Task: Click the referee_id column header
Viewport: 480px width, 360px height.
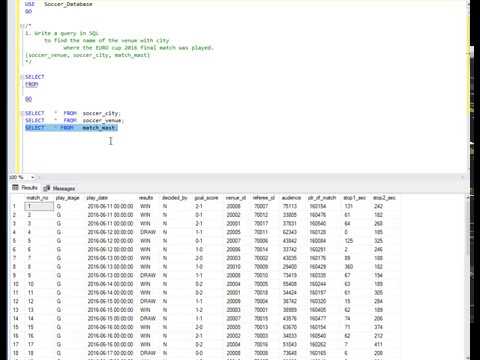Action: coord(264,198)
